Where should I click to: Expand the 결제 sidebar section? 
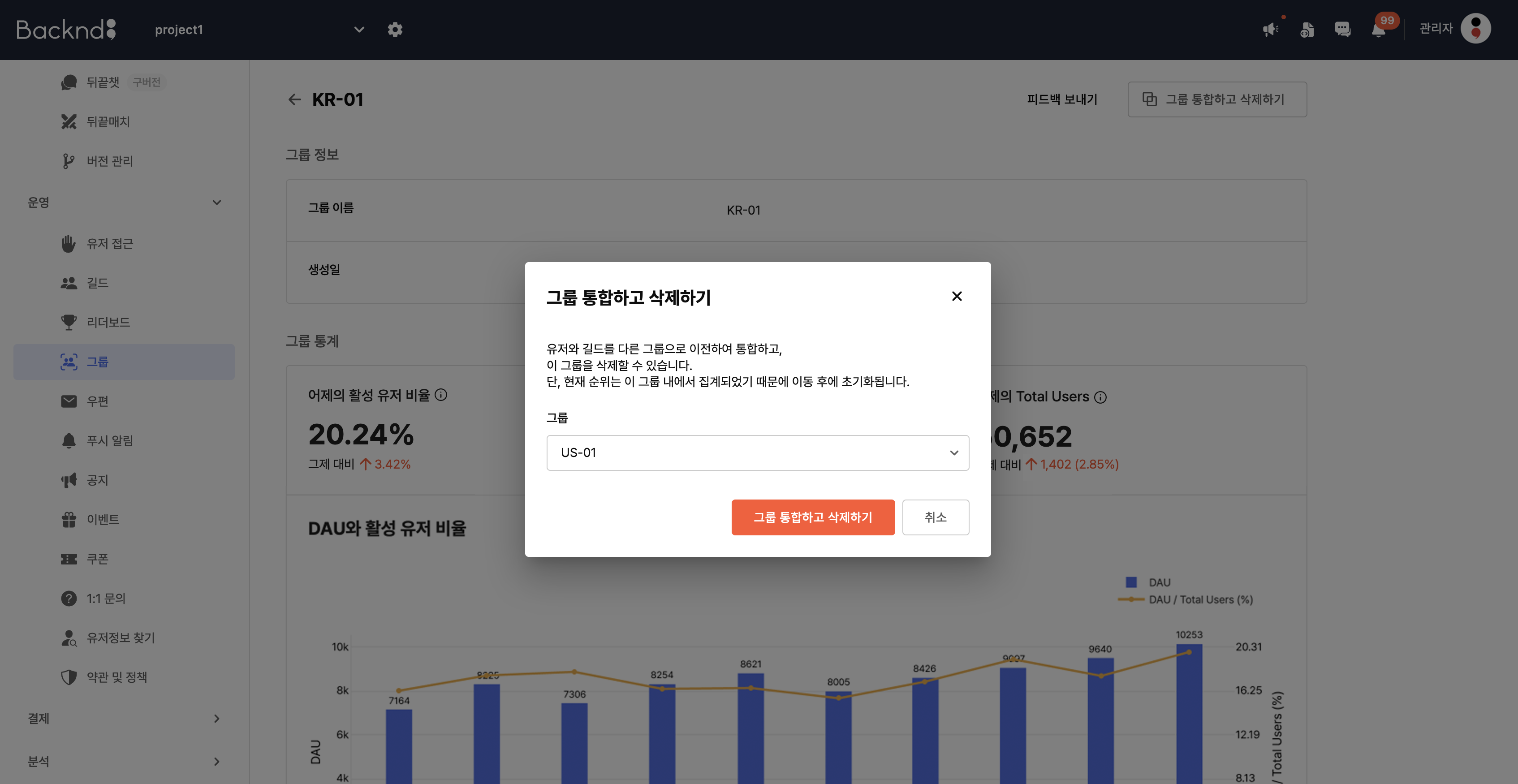point(217,719)
